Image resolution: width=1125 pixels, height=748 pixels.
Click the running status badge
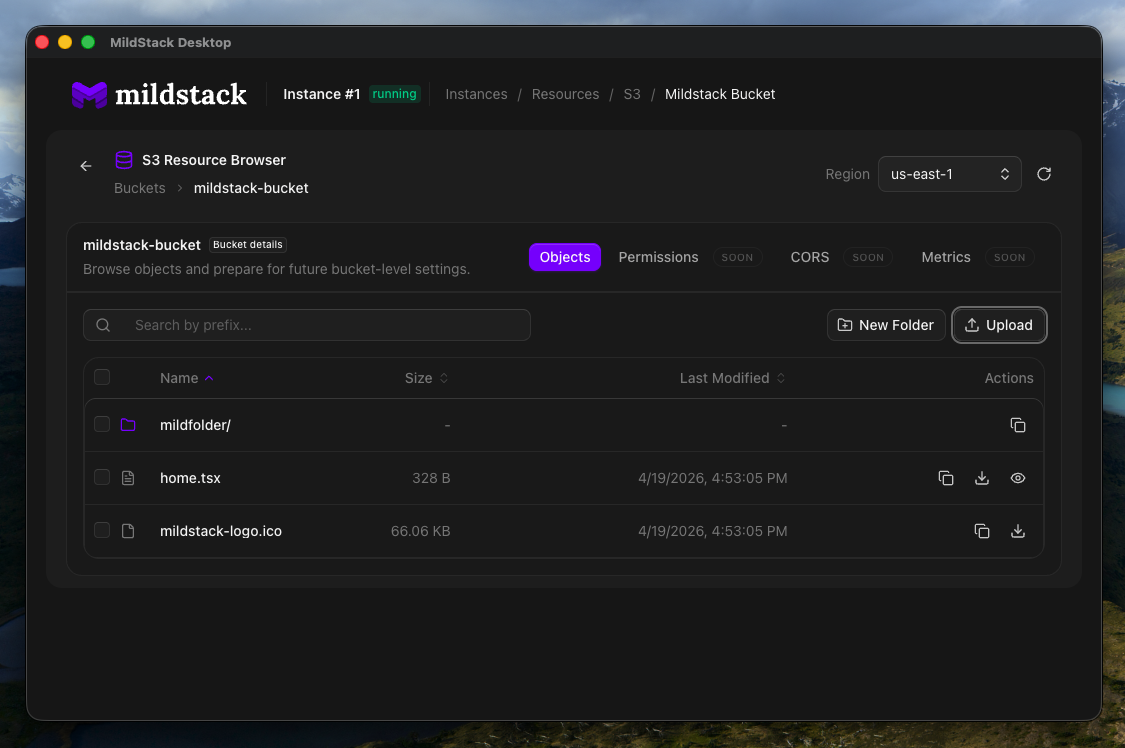394,94
